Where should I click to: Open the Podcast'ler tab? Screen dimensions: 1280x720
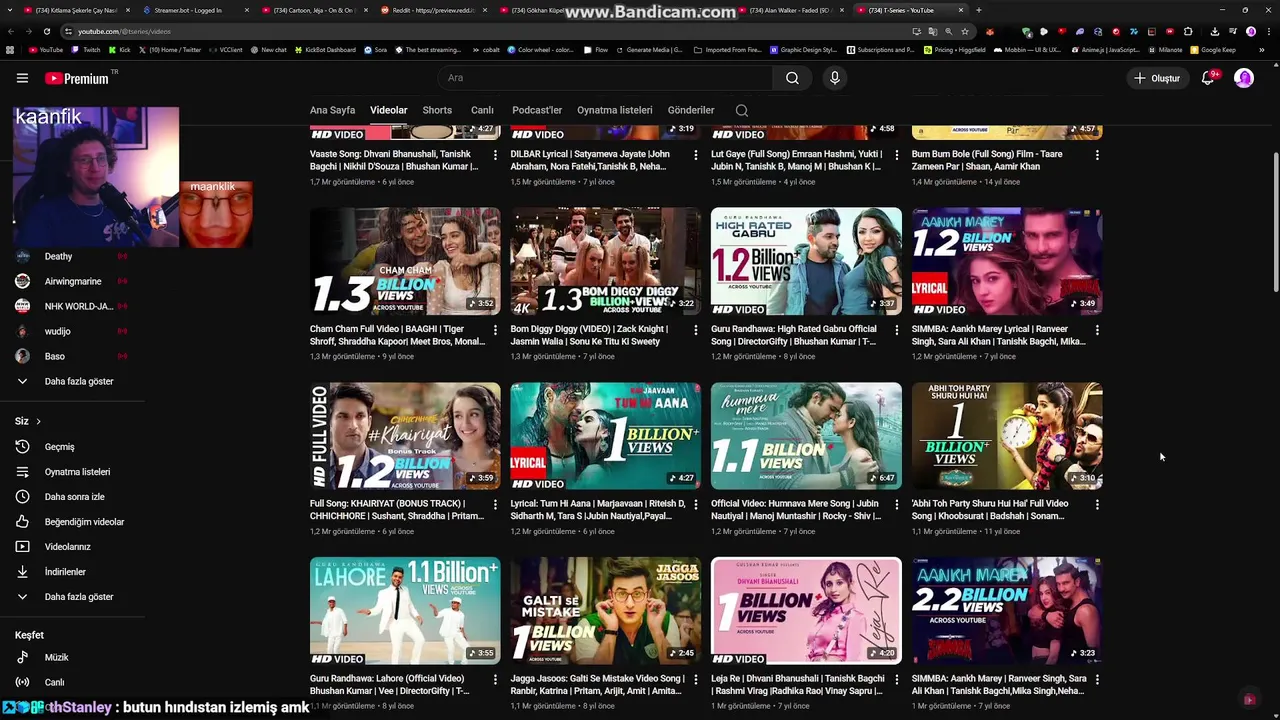(537, 110)
